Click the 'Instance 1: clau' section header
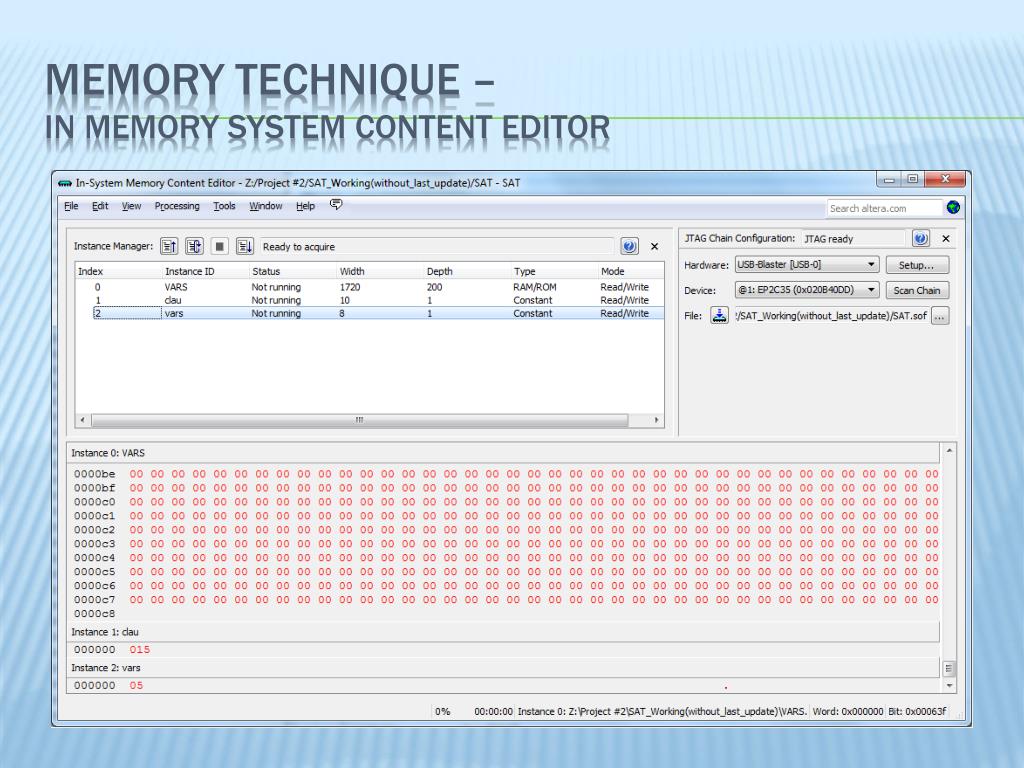Image resolution: width=1024 pixels, height=768 pixels. [504, 632]
